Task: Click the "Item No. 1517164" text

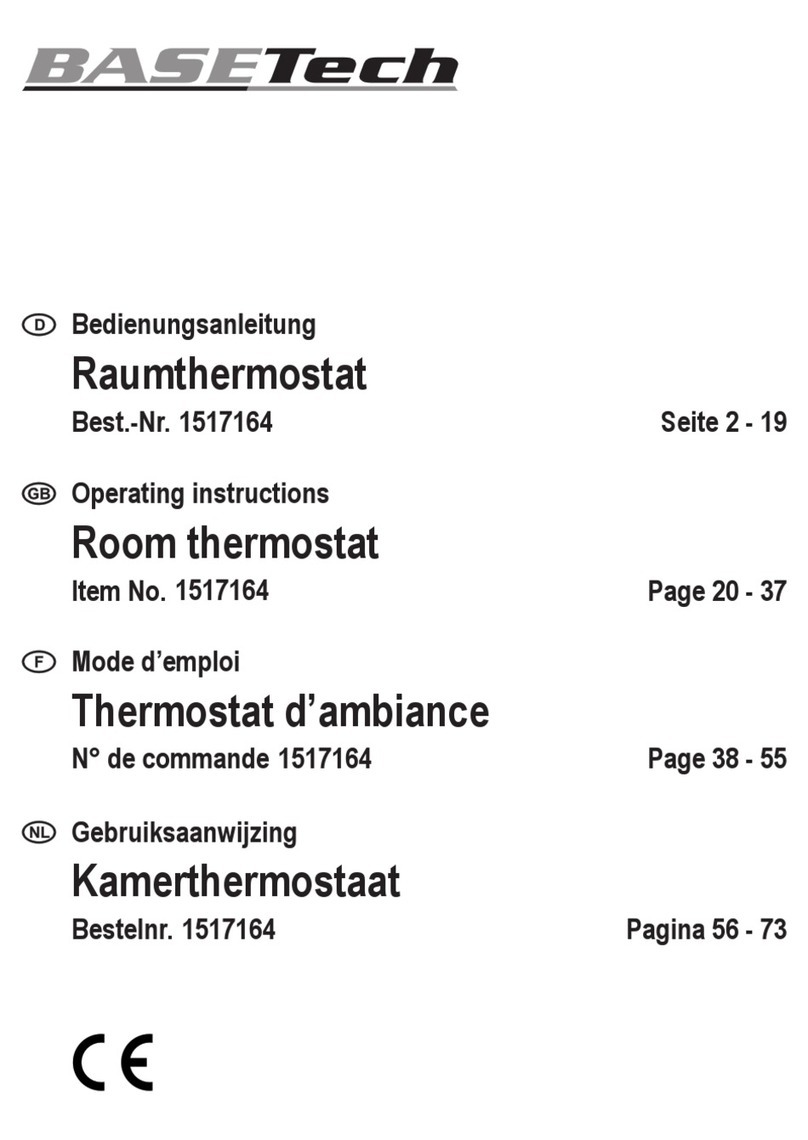Action: [170, 591]
